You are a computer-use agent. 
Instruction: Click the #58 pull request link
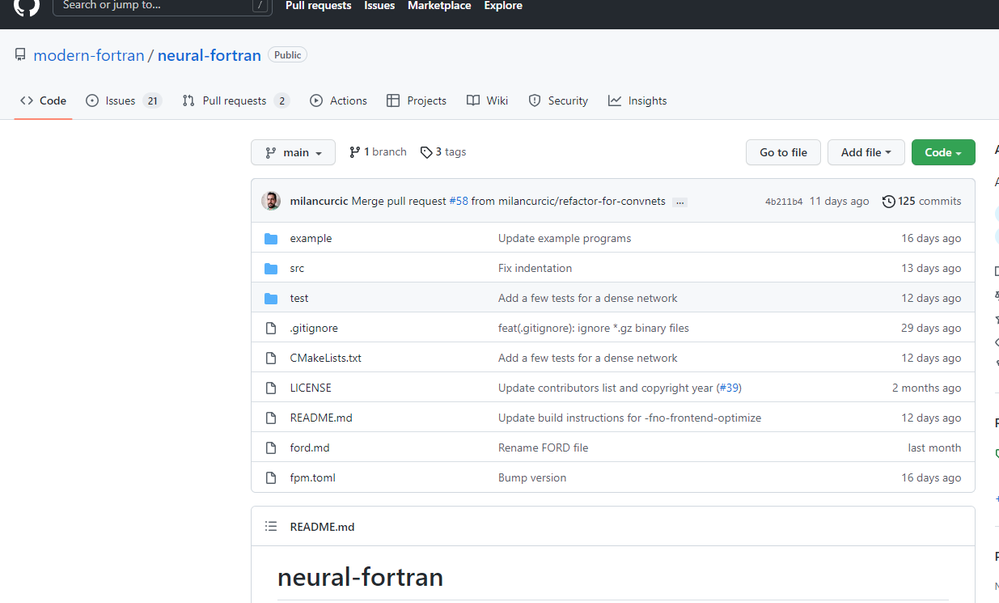[459, 201]
